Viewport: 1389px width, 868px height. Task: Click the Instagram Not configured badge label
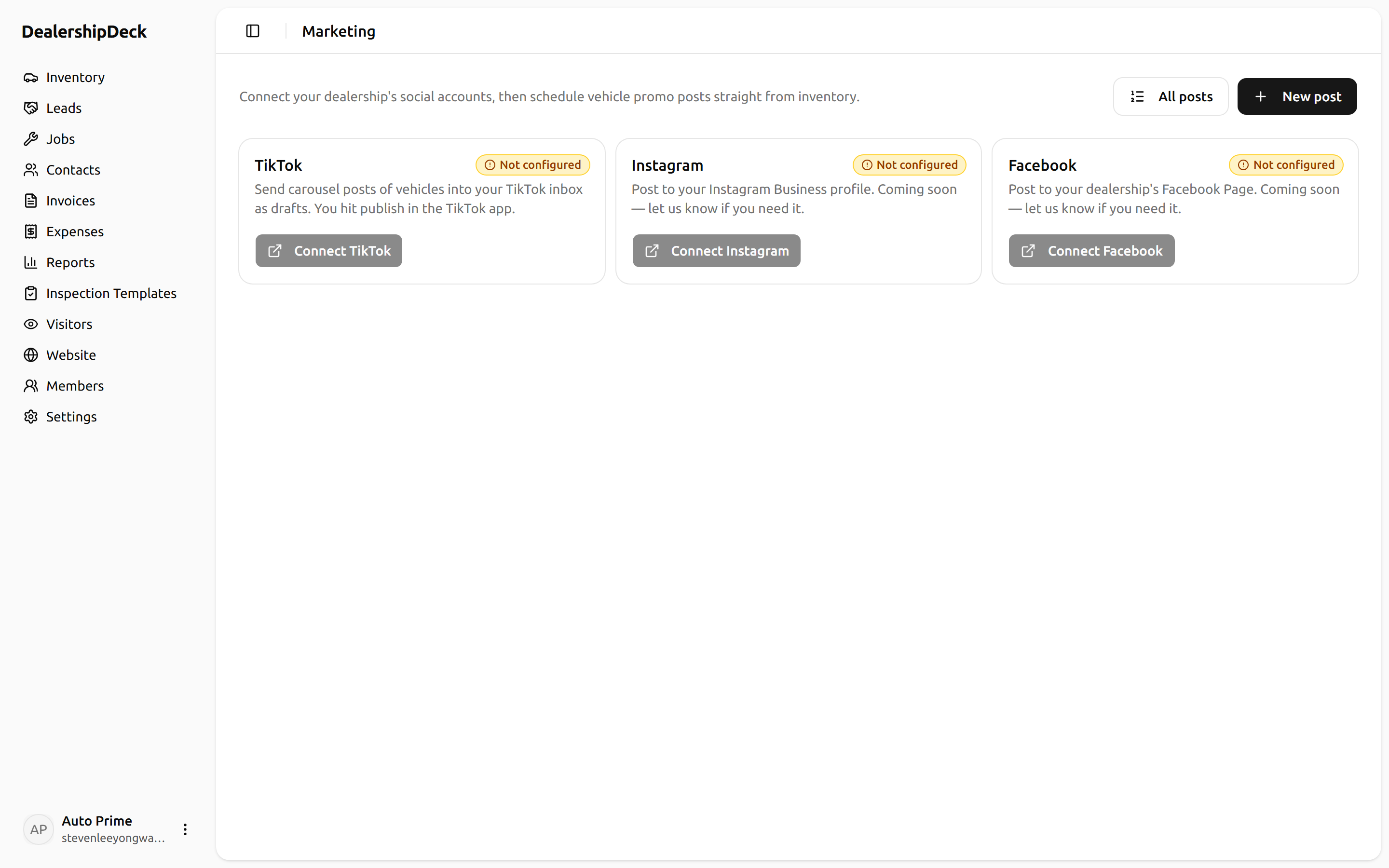(x=917, y=165)
